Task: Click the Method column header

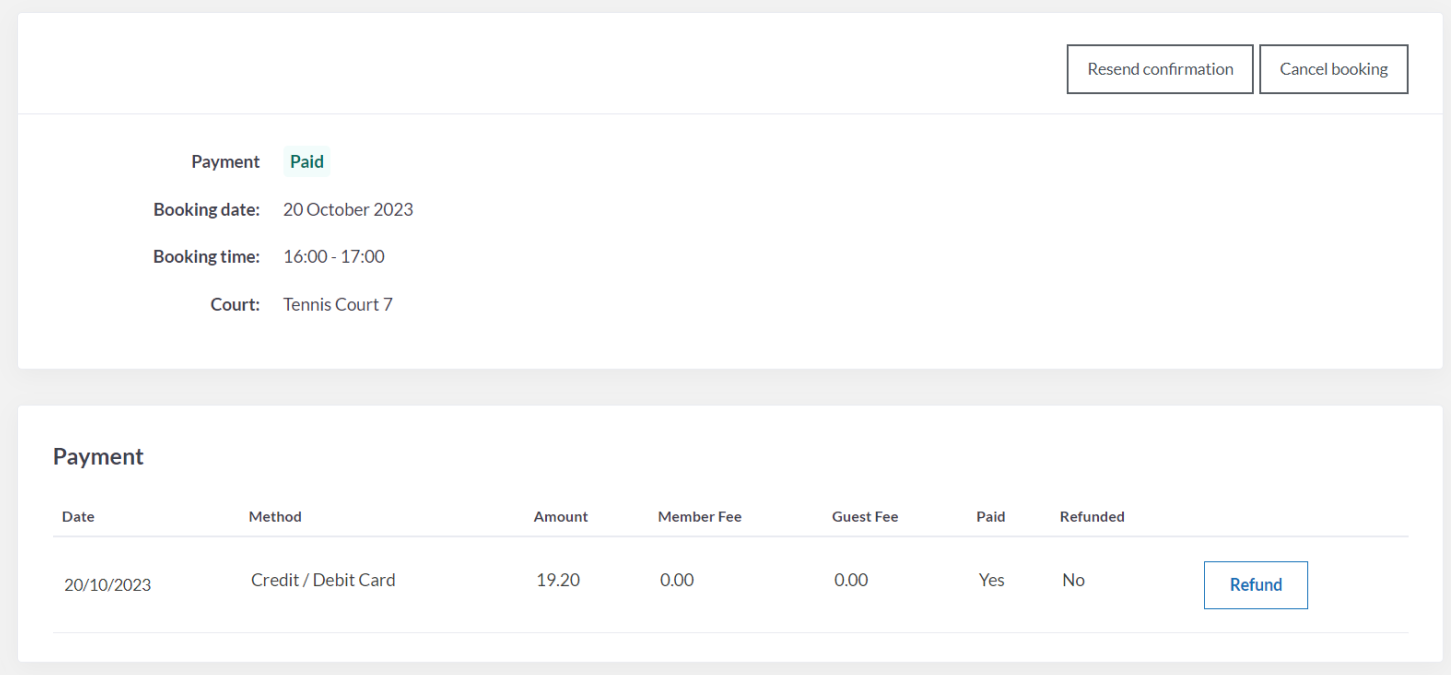Action: (x=275, y=517)
